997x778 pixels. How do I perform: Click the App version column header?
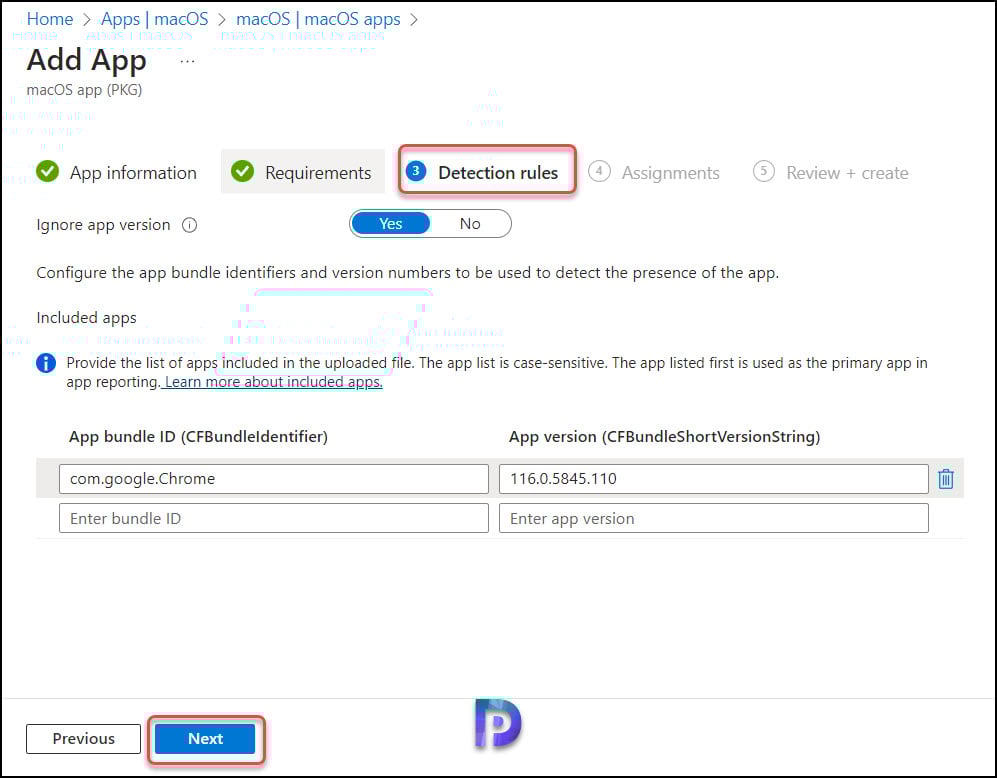pyautogui.click(x=664, y=437)
